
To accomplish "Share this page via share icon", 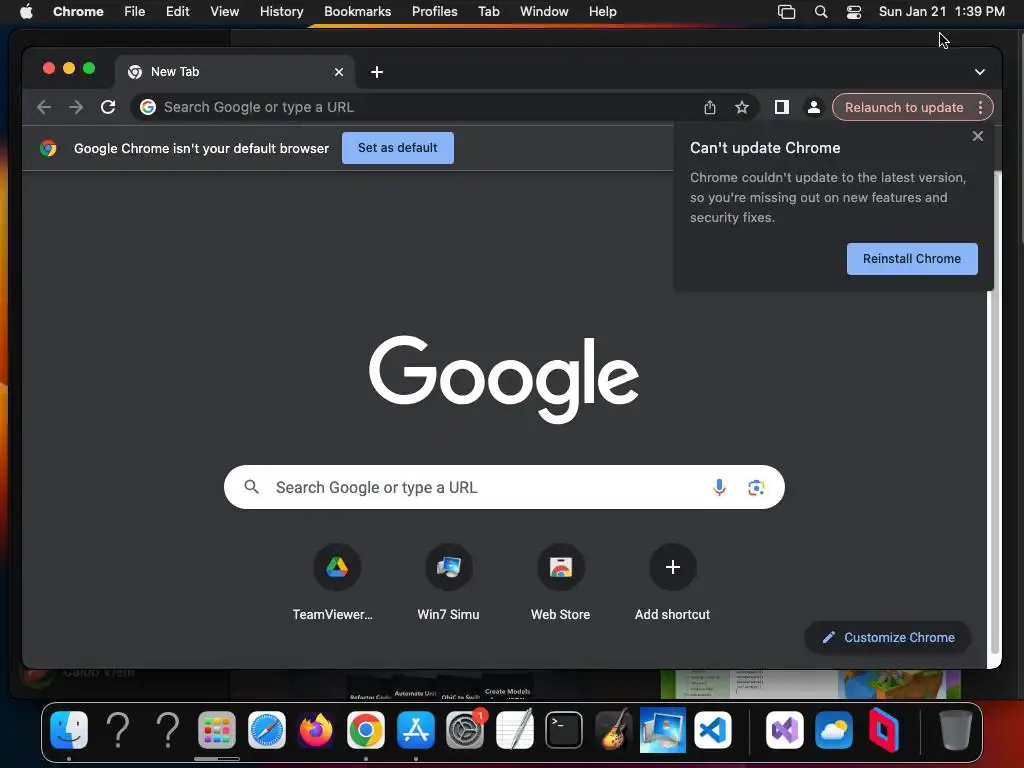I will tap(710, 107).
